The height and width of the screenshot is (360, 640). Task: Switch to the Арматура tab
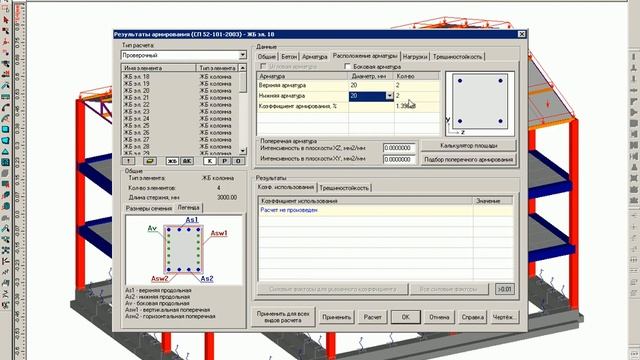coord(315,57)
